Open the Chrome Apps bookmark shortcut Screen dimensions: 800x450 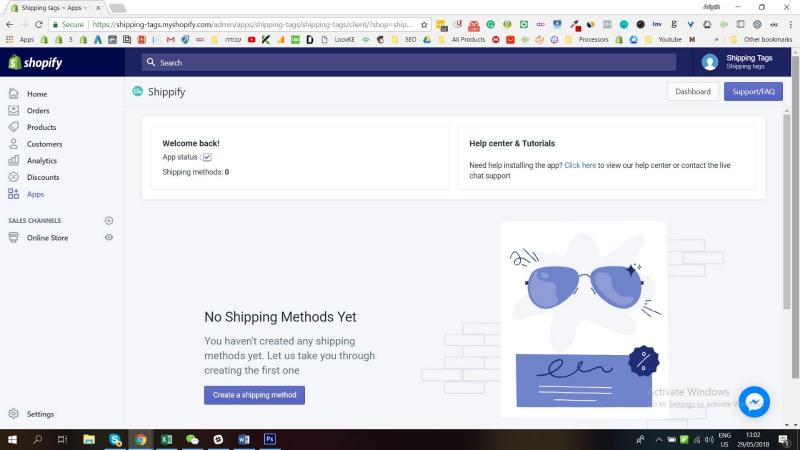click(x=20, y=39)
